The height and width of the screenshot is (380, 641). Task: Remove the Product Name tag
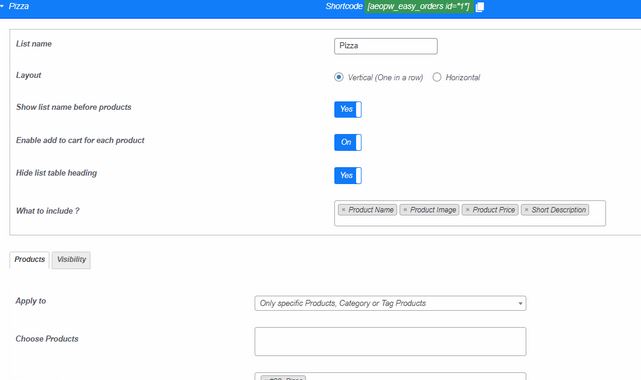(343, 210)
